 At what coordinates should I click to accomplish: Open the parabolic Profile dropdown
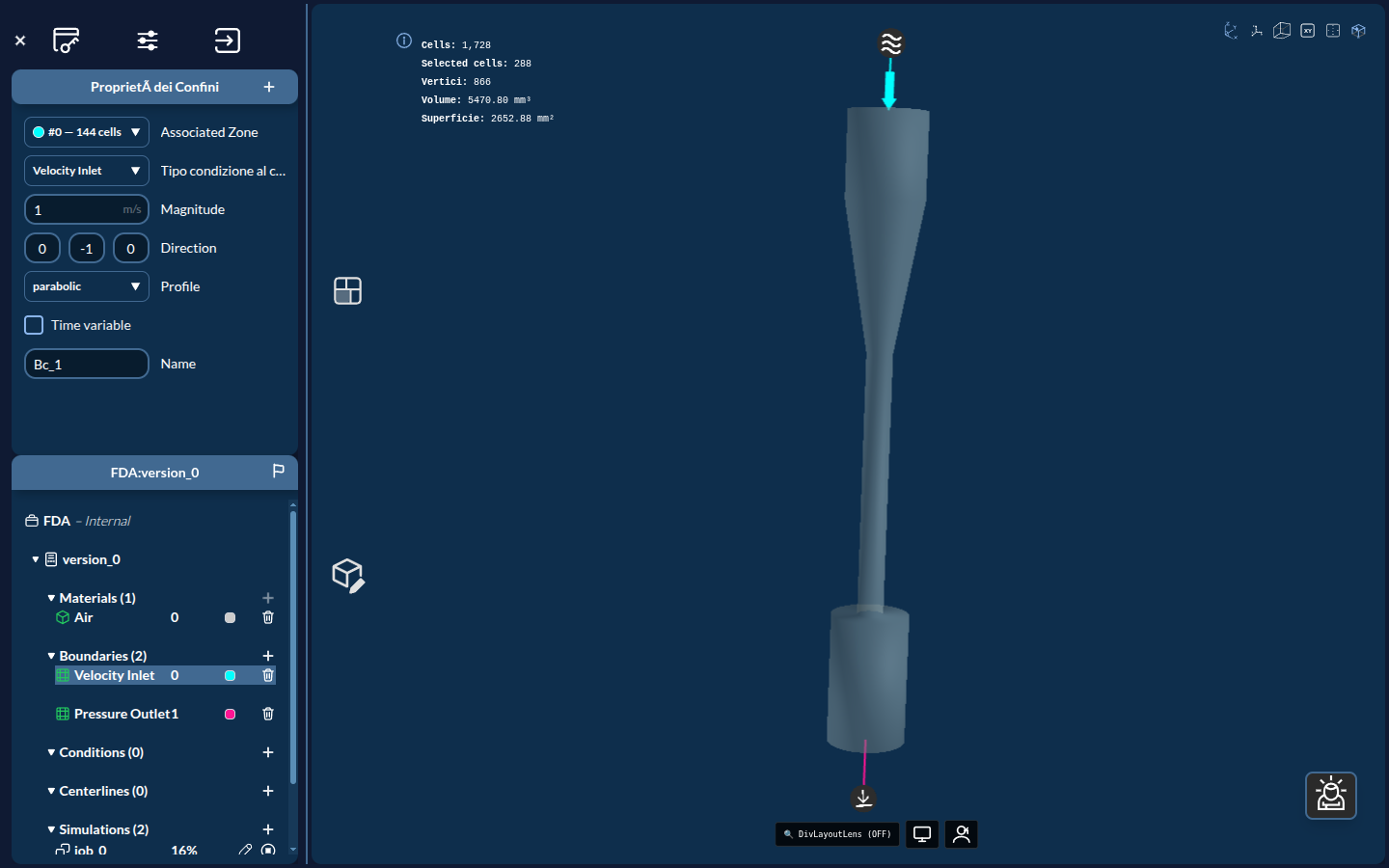tap(87, 286)
